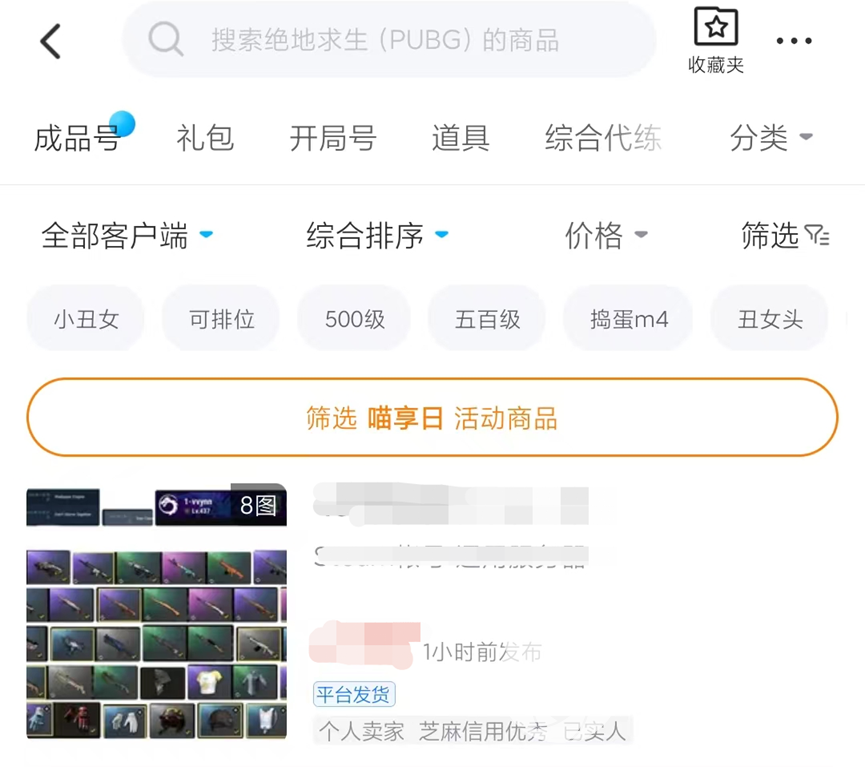Open the listing thumbnail with 8图 badge

pyautogui.click(x=157, y=611)
